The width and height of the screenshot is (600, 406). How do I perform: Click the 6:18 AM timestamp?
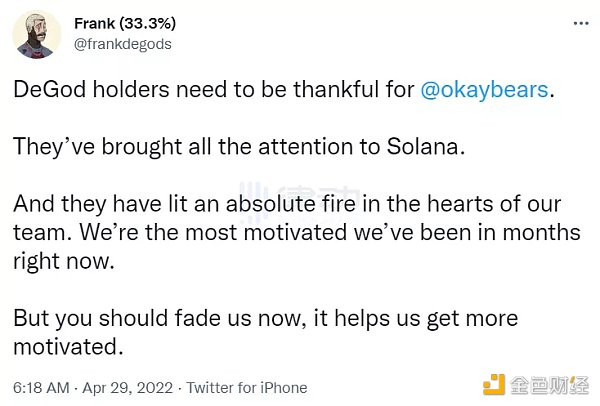point(39,387)
